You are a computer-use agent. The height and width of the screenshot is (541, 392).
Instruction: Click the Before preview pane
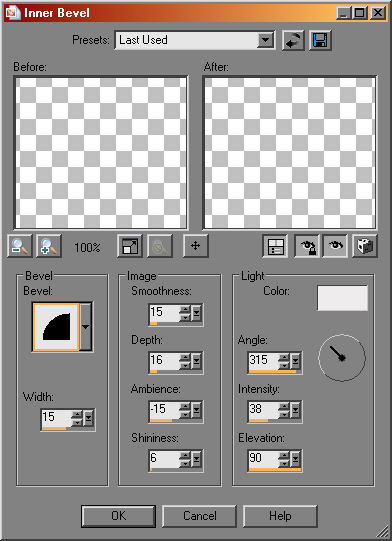coord(101,153)
